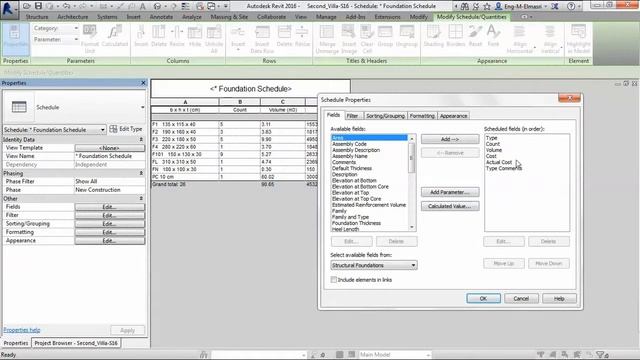Click Resize column icon in Columns panel
640x360 pixels.
[x=177, y=36]
